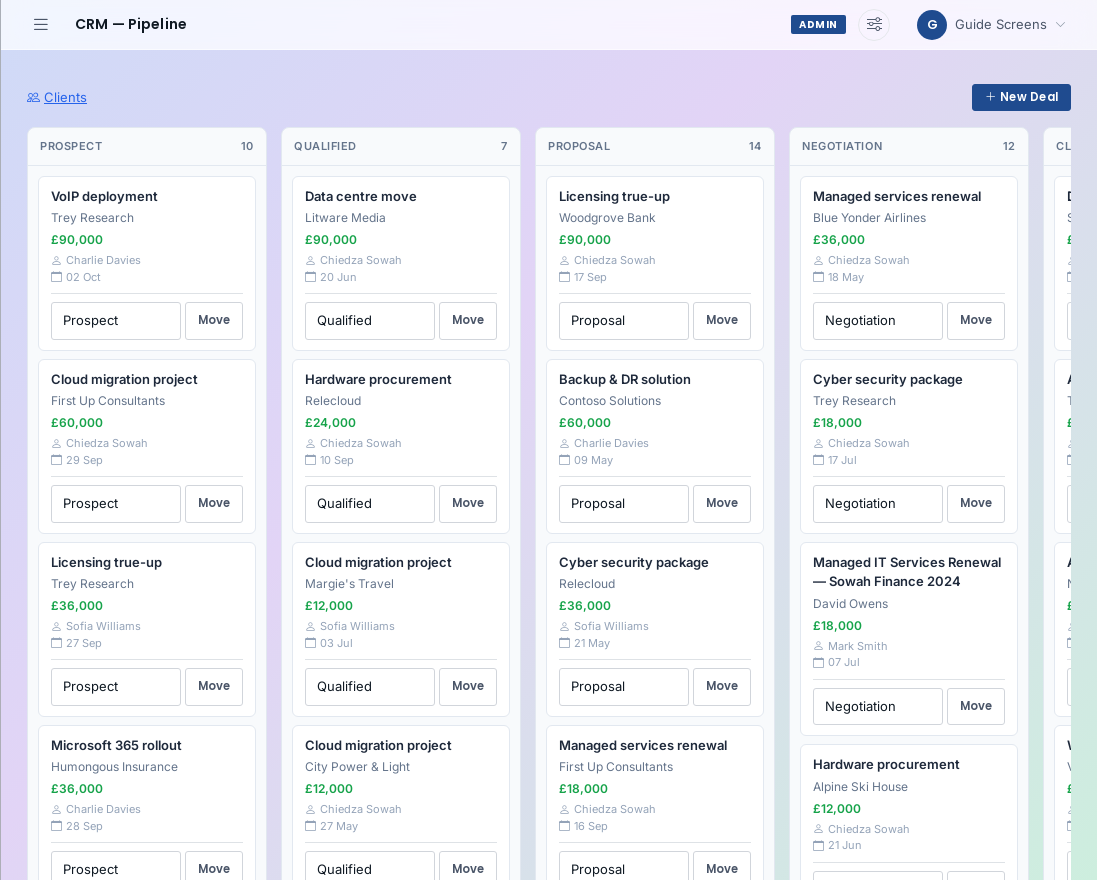Screen dimensions: 1097x880
Task: Open the filter settings sliders icon
Action: pos(874,24)
